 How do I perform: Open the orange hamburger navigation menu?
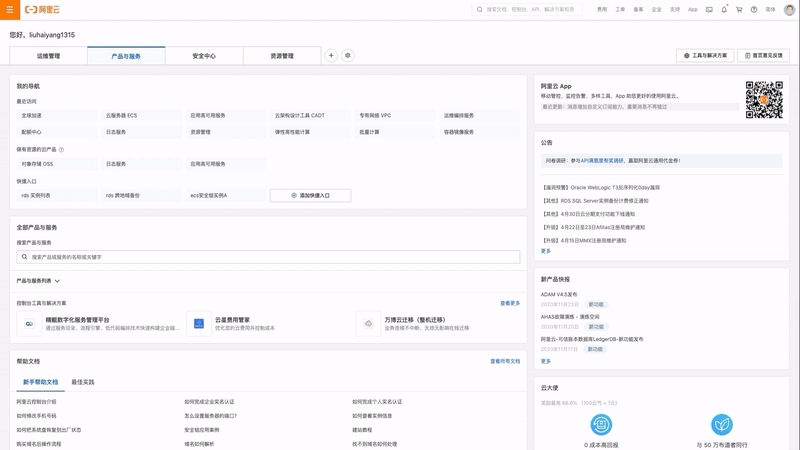pyautogui.click(x=9, y=9)
